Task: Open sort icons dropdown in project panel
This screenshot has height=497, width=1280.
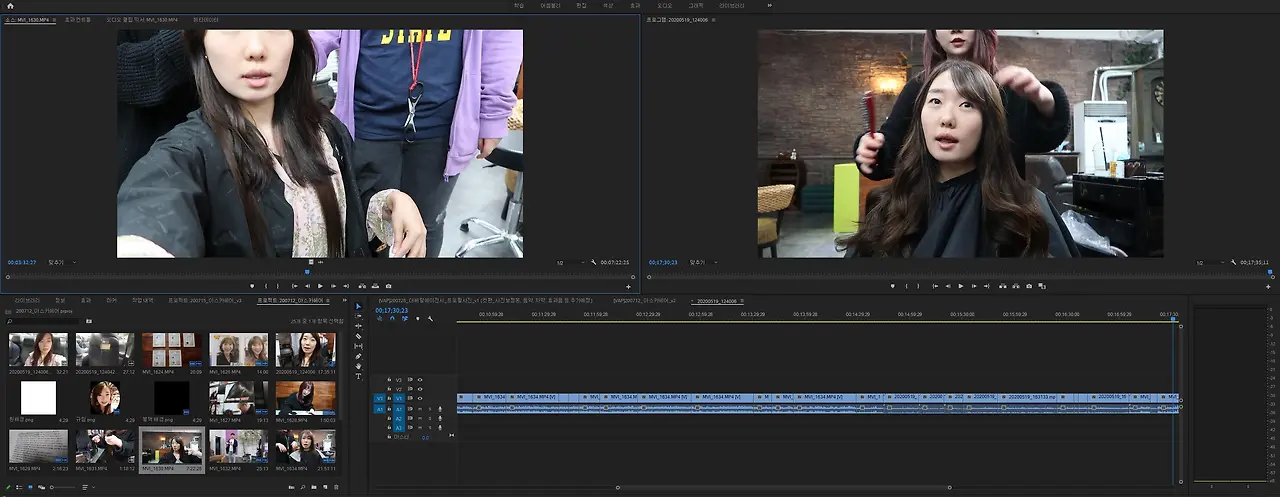Action: [90, 487]
